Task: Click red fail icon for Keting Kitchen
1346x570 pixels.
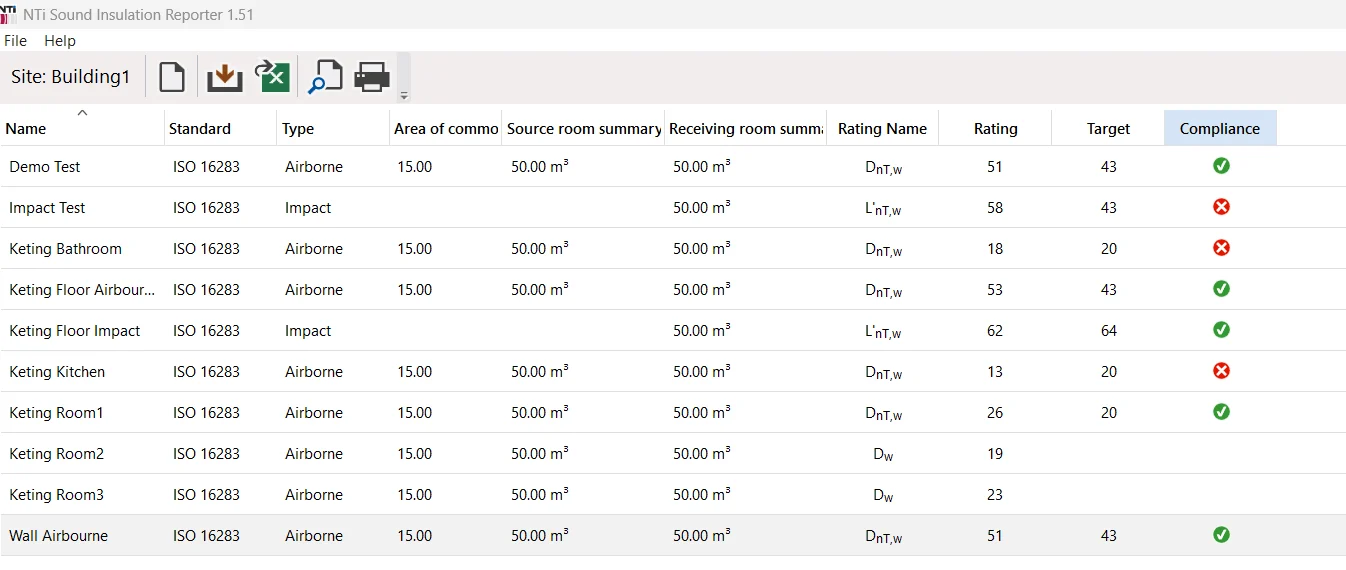Action: coord(1221,371)
